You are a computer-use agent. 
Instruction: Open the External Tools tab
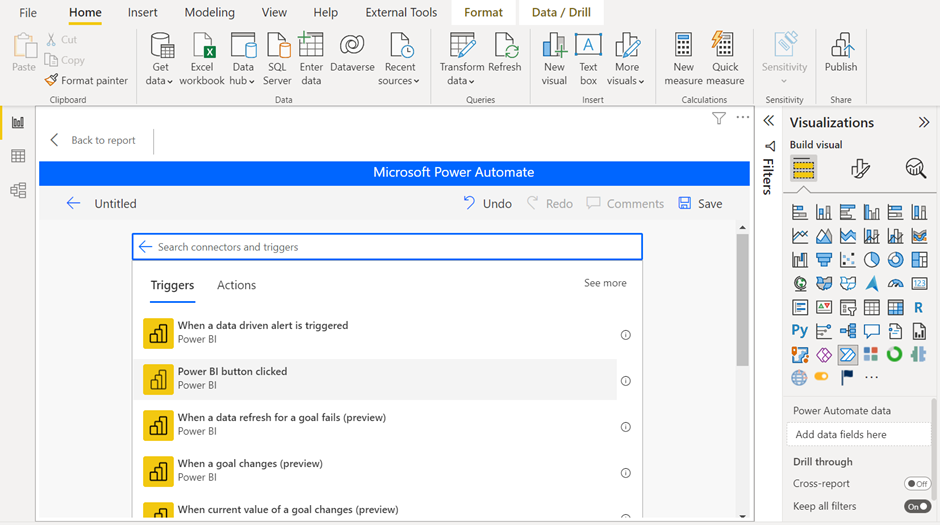[401, 13]
